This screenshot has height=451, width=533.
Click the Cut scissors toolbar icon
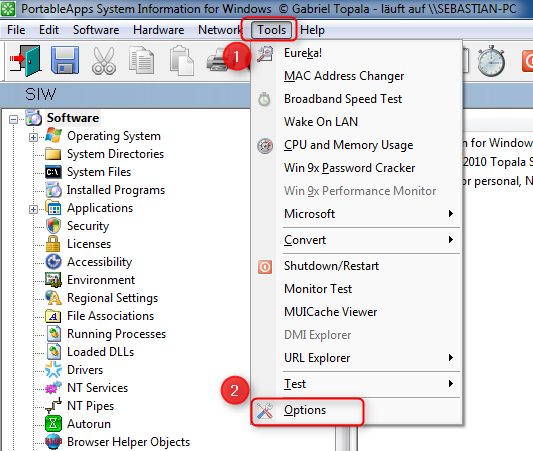(x=104, y=61)
